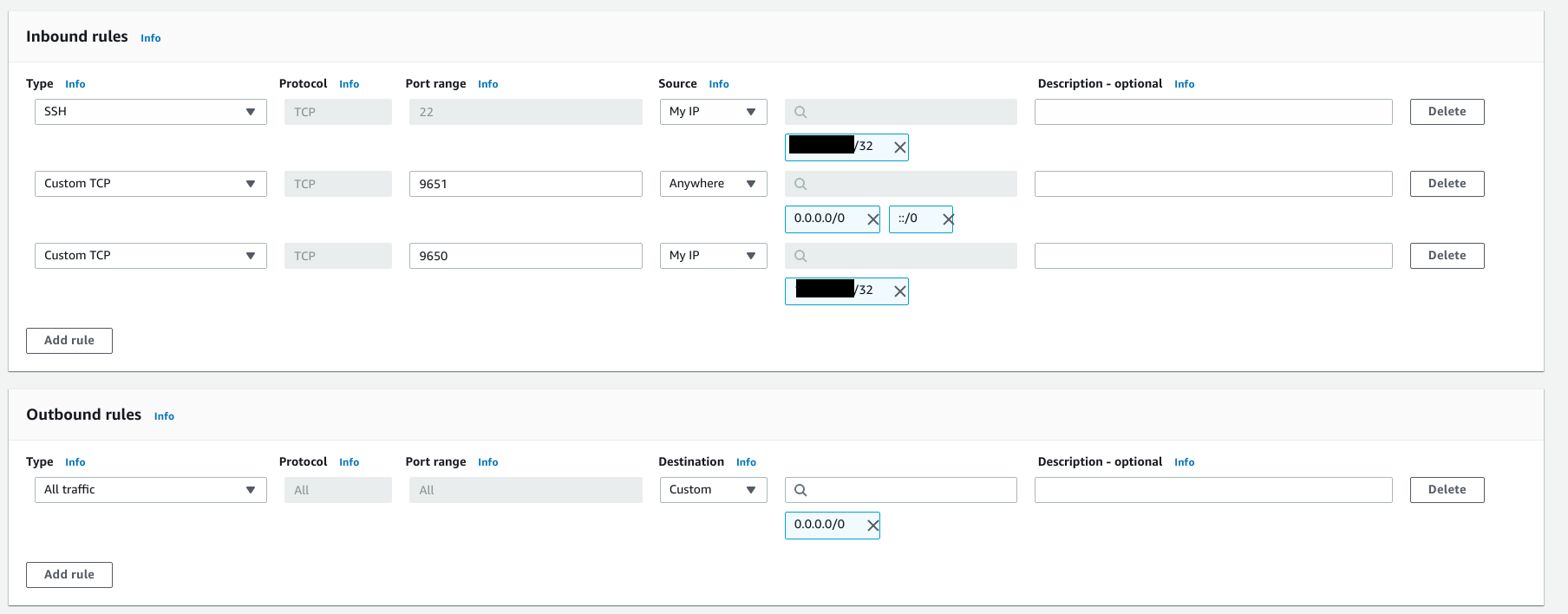
Task: Open the SSH type dropdown
Action: (x=150, y=112)
